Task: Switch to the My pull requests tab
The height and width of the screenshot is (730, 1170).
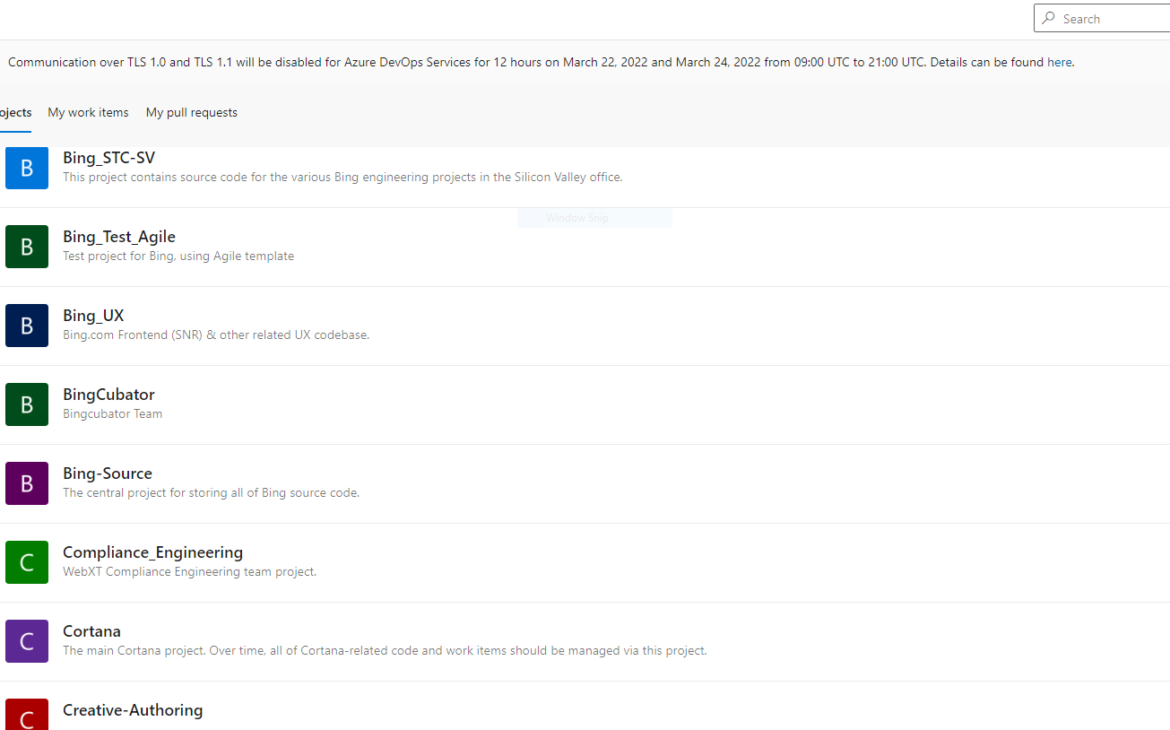Action: tap(191, 112)
